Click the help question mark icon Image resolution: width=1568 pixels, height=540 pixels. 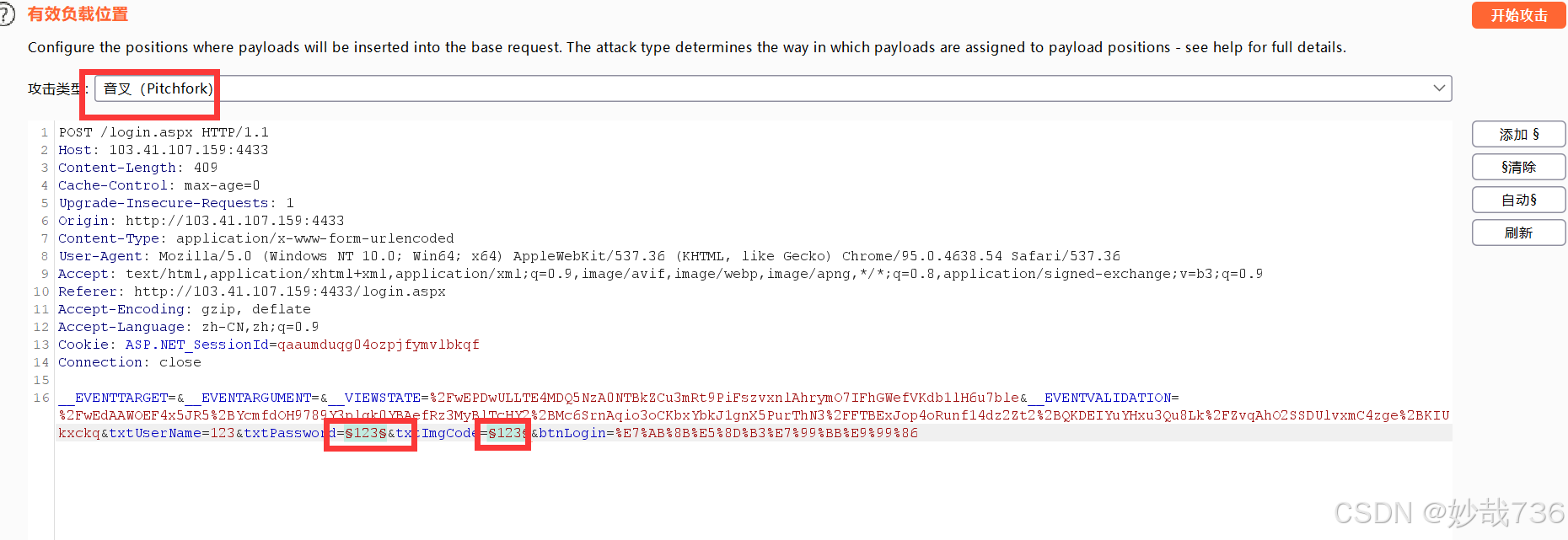click(x=6, y=14)
